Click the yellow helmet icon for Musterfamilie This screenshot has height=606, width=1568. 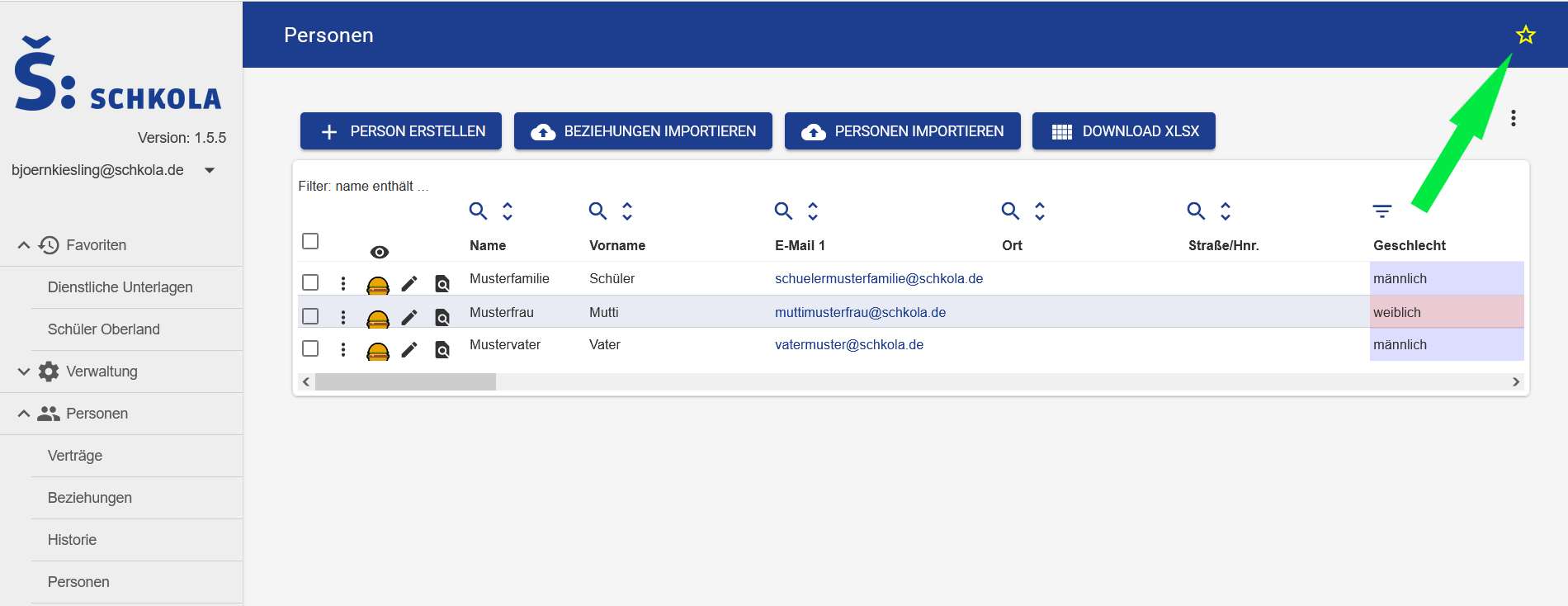(x=378, y=285)
